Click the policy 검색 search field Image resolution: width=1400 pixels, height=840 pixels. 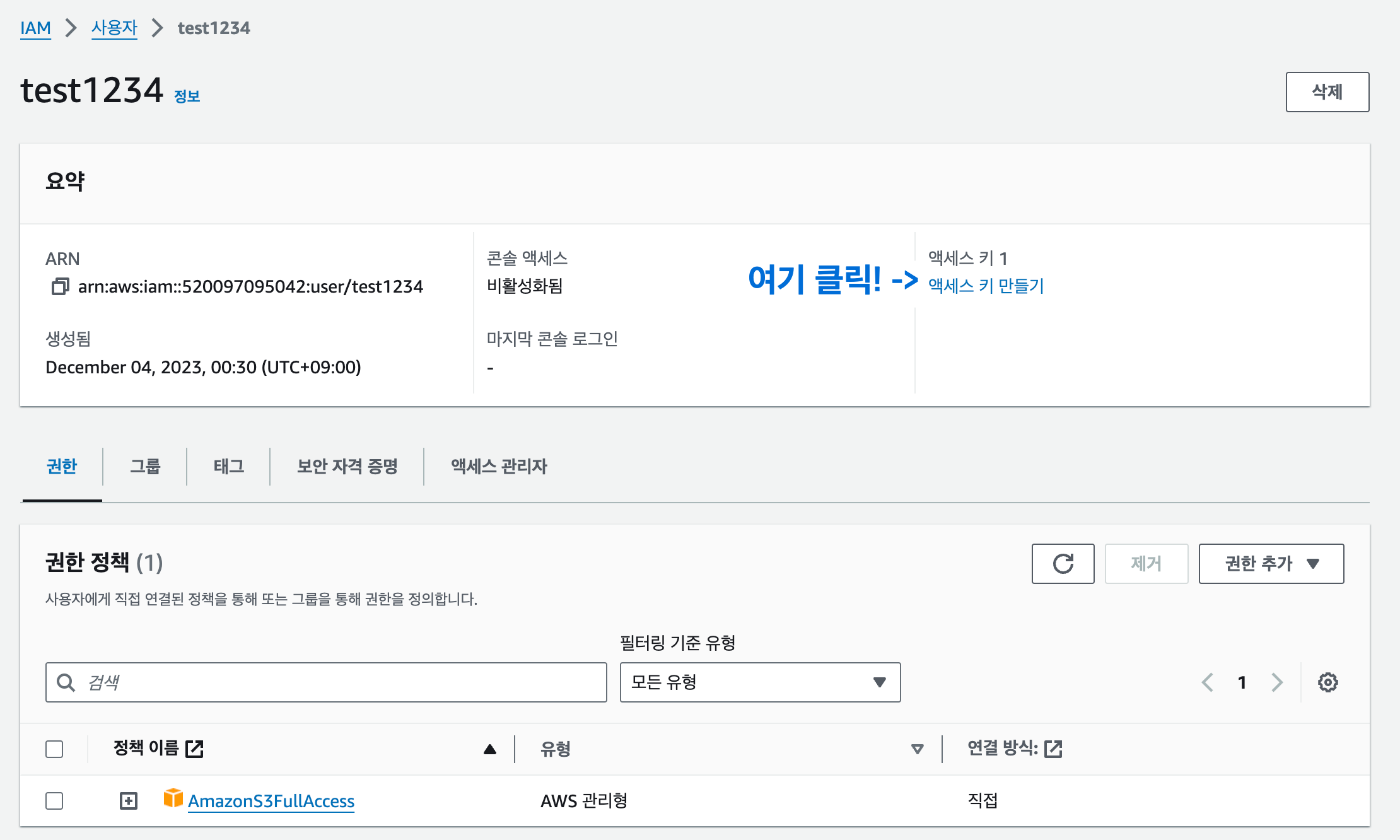coord(326,682)
